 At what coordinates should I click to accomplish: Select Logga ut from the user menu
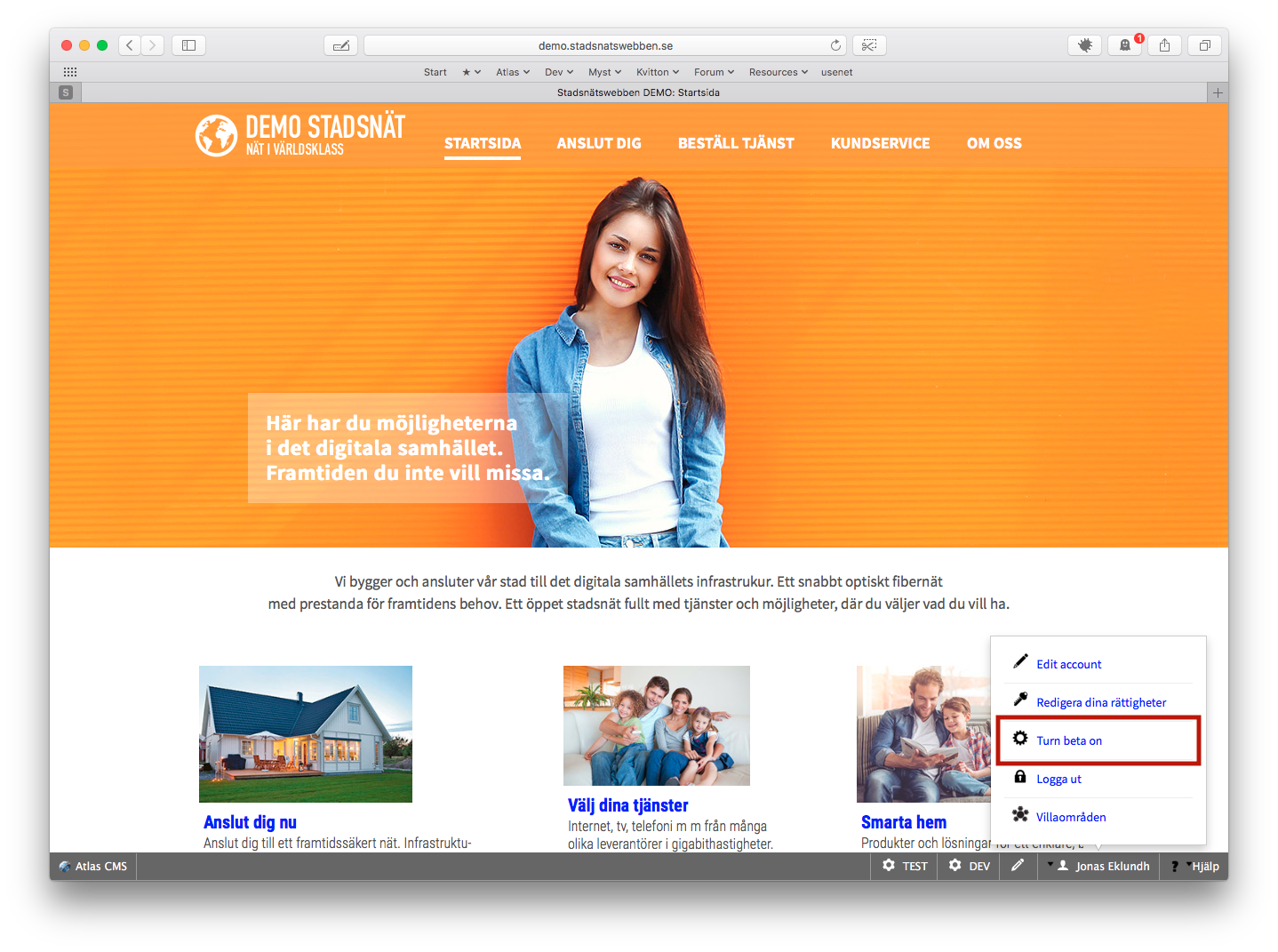pyautogui.click(x=1058, y=779)
